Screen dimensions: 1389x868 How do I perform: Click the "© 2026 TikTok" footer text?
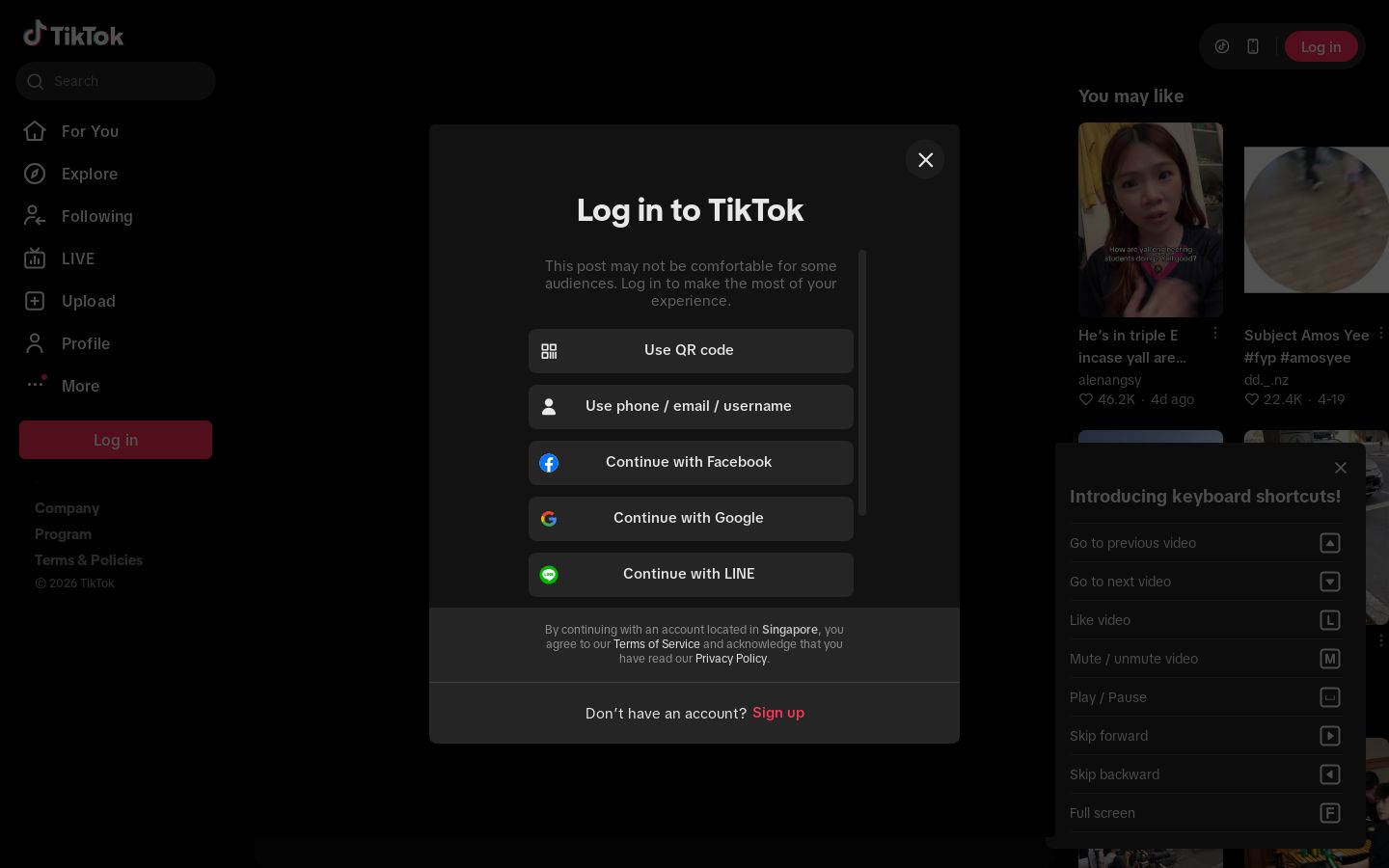pos(74,583)
